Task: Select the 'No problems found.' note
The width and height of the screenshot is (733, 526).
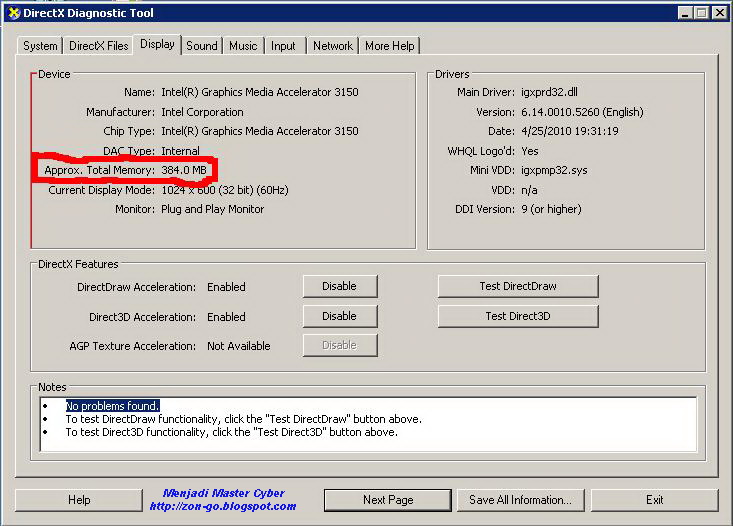Action: (113, 406)
